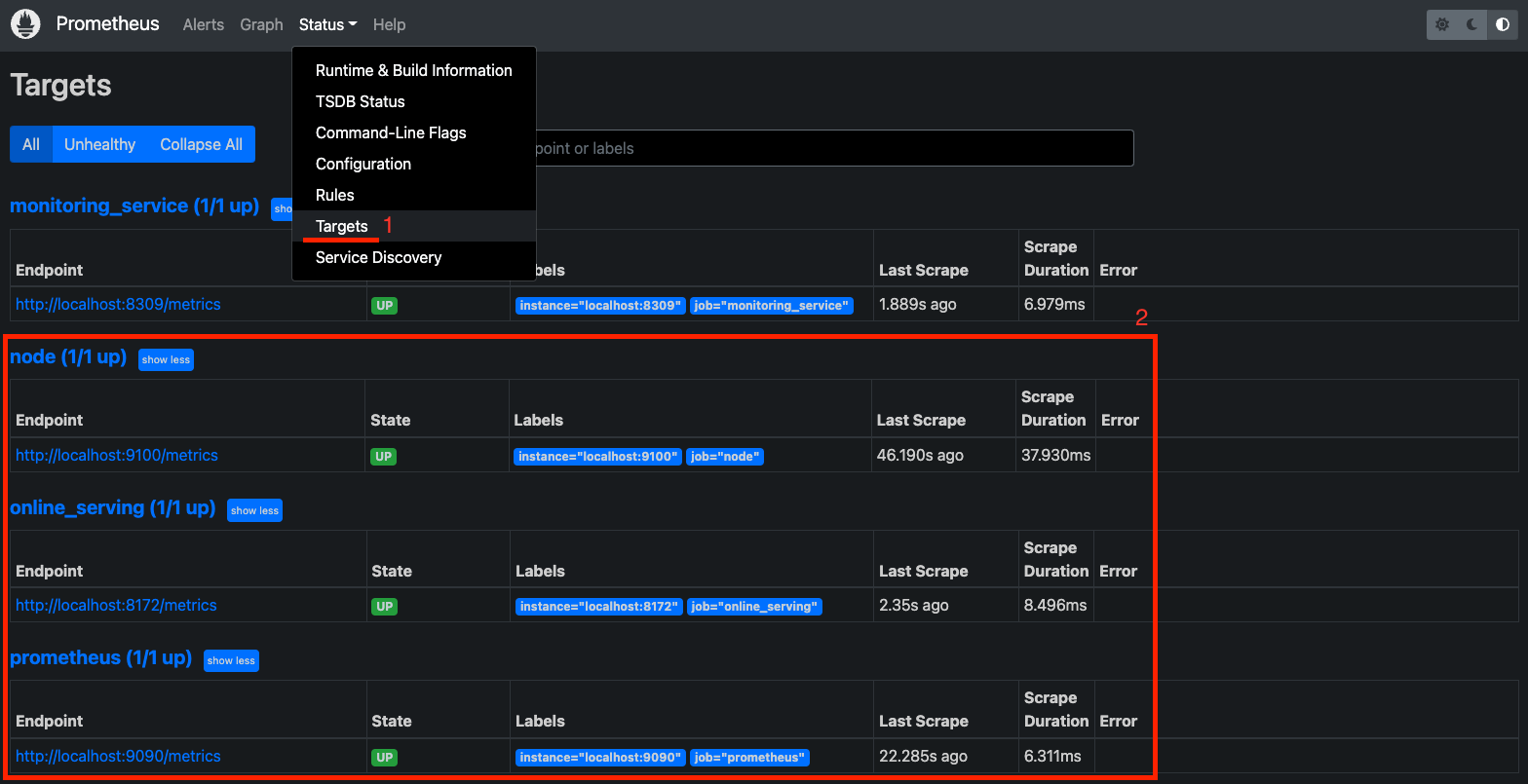Click the Collapse All button
The height and width of the screenshot is (784, 1528).
pyautogui.click(x=201, y=144)
